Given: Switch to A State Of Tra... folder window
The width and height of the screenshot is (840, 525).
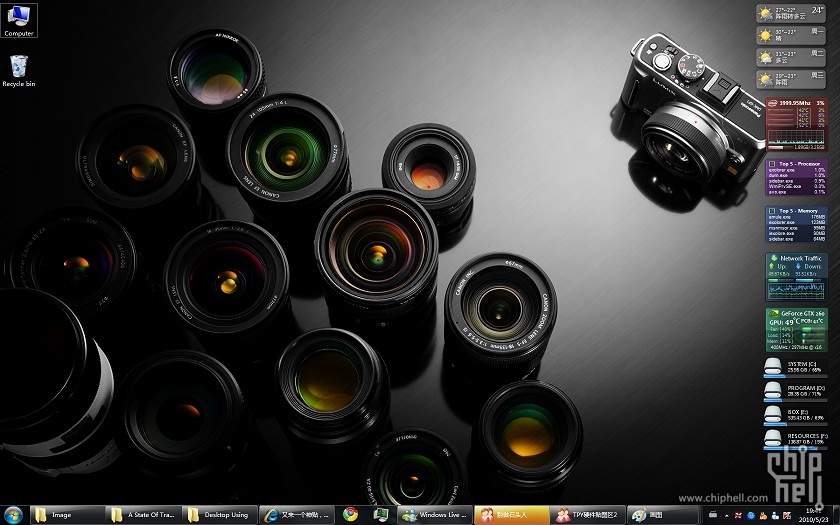Looking at the screenshot, I should [x=144, y=515].
